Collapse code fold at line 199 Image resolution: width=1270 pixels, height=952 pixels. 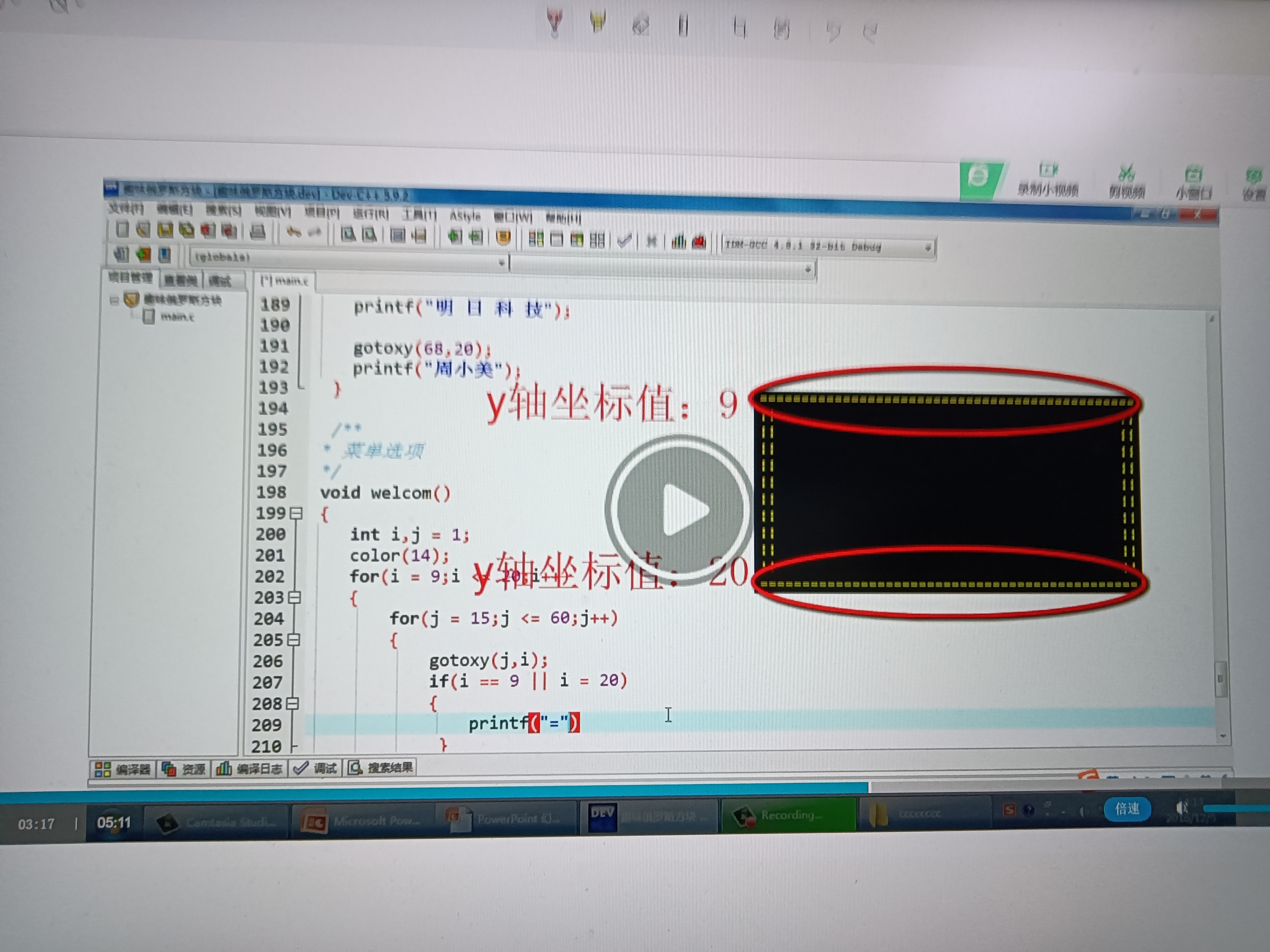click(x=296, y=513)
